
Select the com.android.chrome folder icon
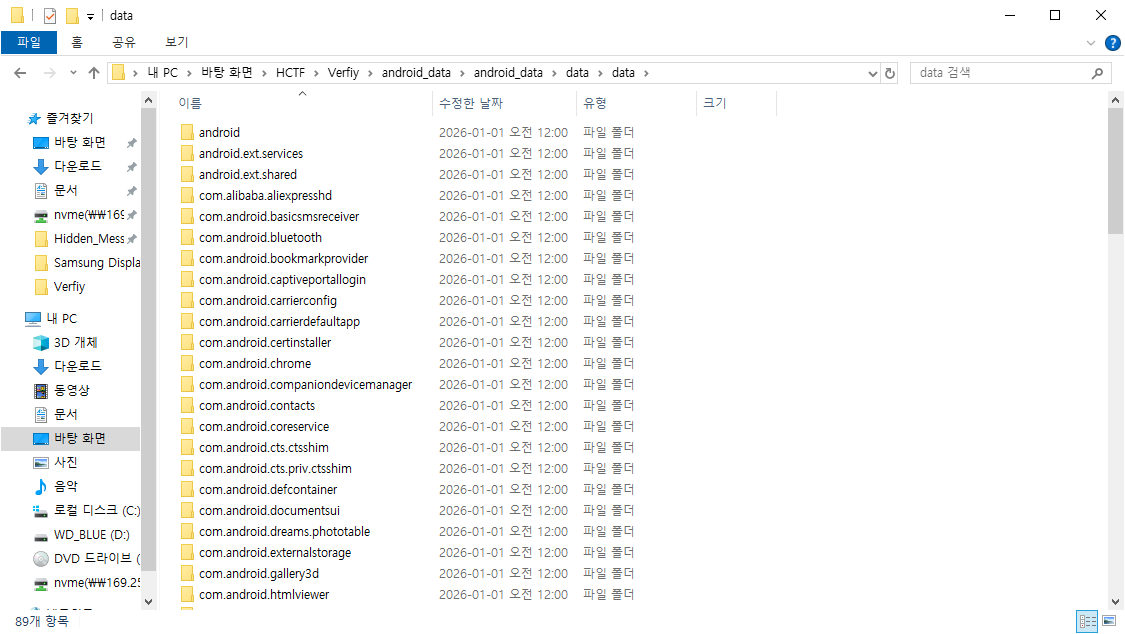click(187, 364)
